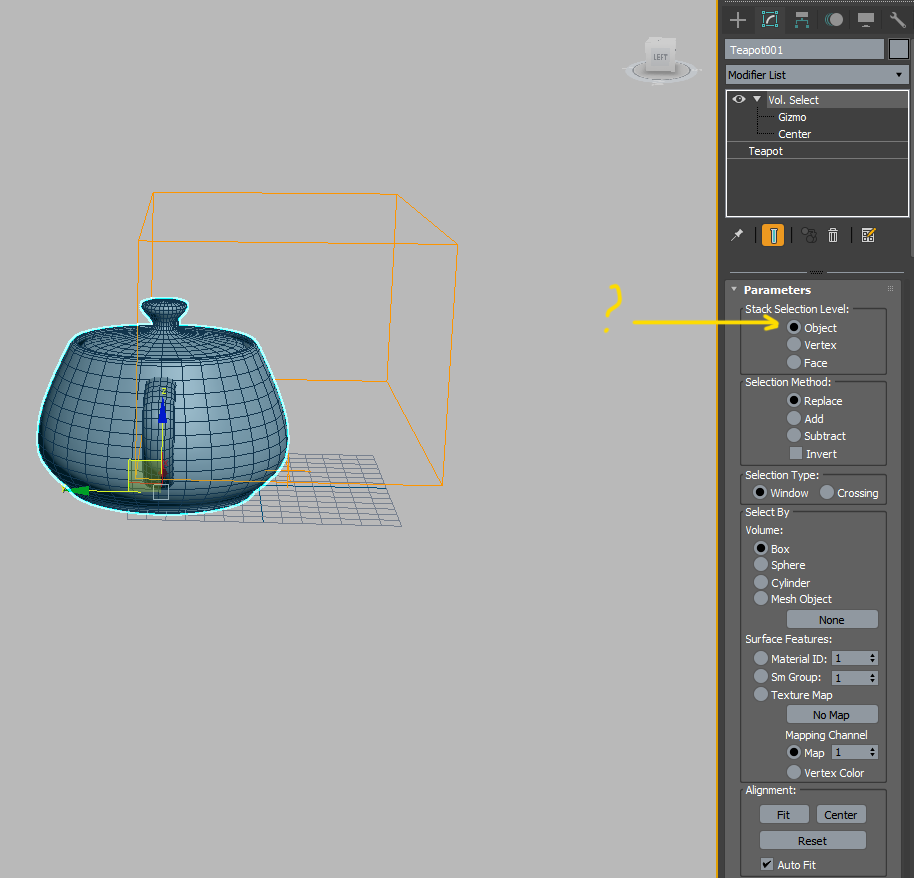Image resolution: width=914 pixels, height=878 pixels.
Task: Disable the Auto Fit checkbox
Action: [766, 864]
